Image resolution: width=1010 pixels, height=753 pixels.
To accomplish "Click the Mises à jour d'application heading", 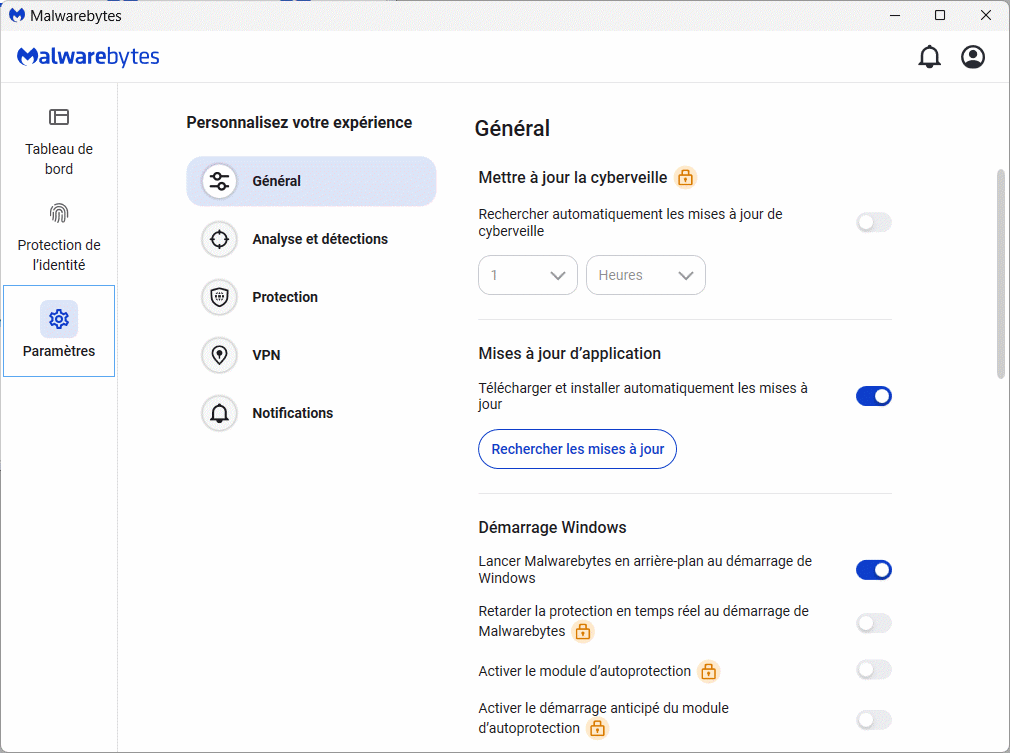I will pyautogui.click(x=569, y=354).
